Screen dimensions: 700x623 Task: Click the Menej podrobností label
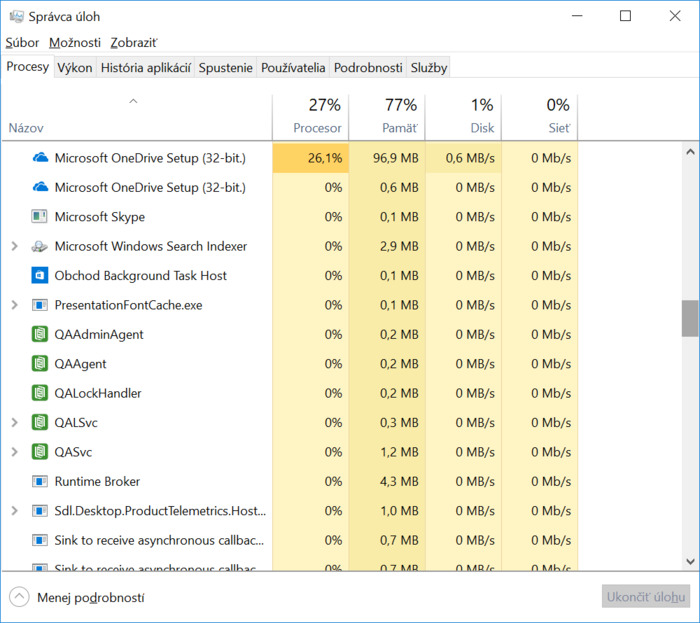click(91, 598)
